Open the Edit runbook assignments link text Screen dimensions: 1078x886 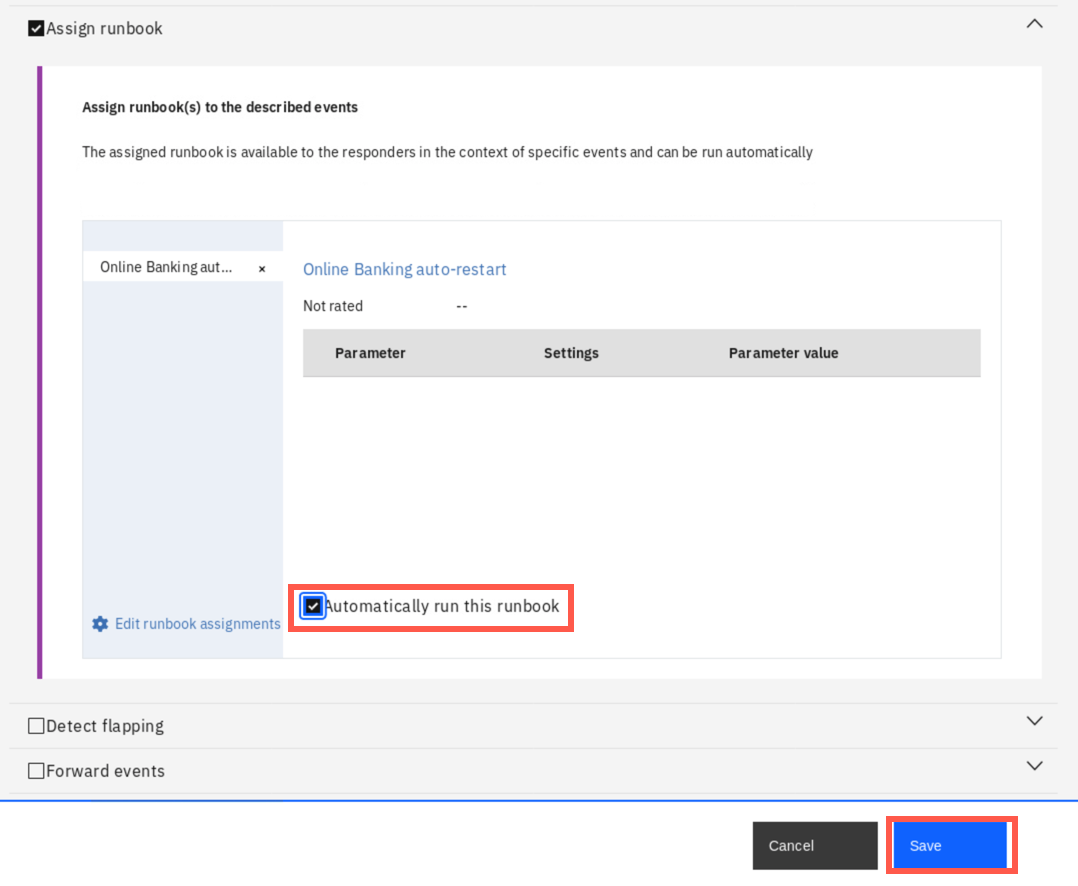click(x=197, y=624)
